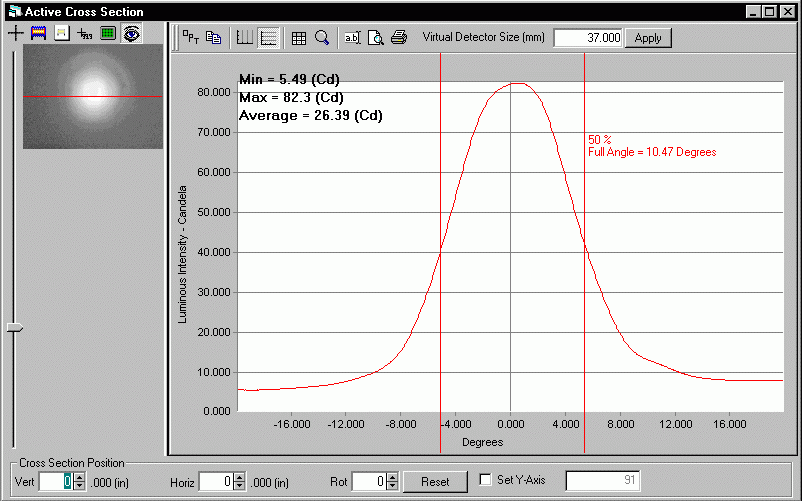Decrease the Rot value with down arrow

tap(392, 486)
